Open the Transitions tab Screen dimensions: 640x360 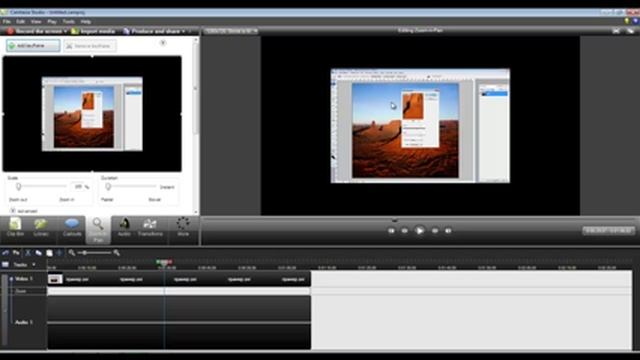coord(150,228)
